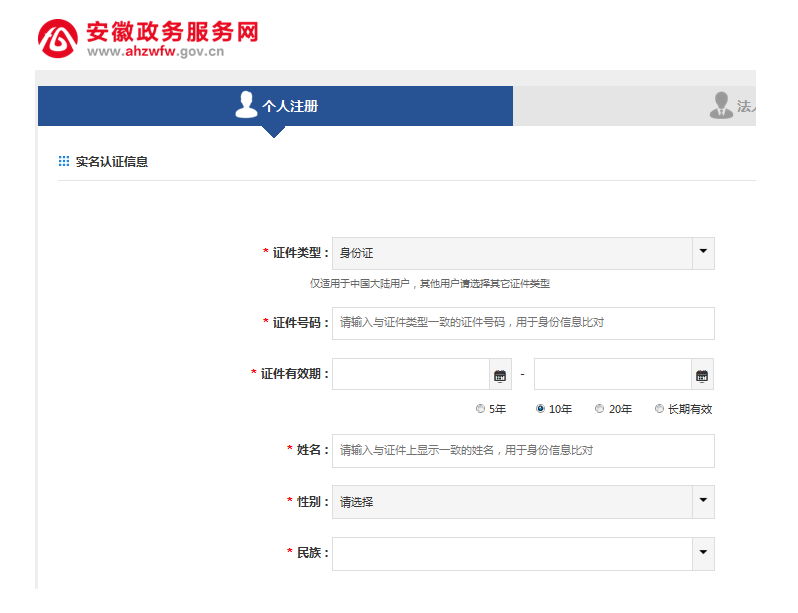Select 长期有效 validity radio button

[659, 409]
